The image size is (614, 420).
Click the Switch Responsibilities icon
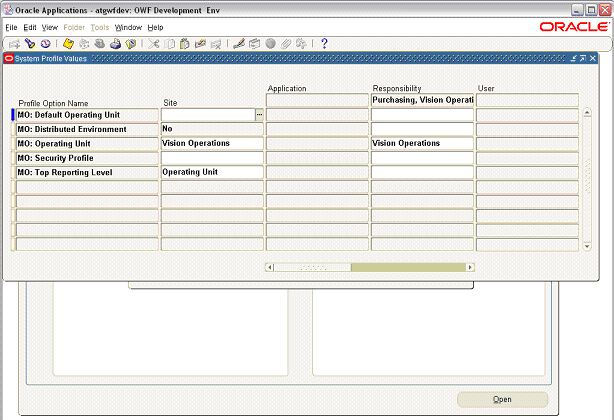point(100,44)
